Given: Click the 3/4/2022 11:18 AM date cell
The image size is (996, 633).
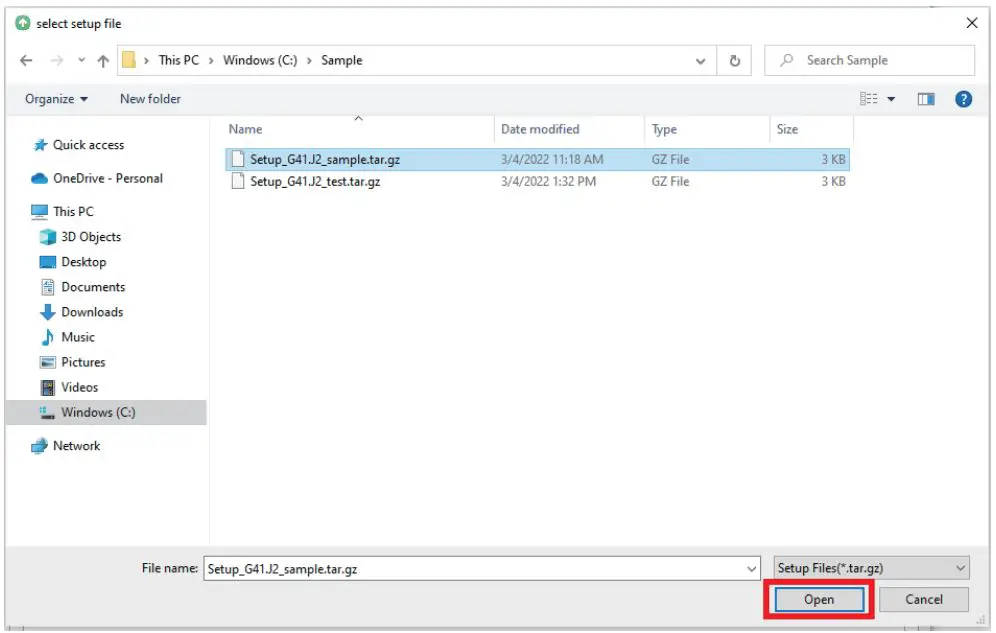Looking at the screenshot, I should coord(552,159).
